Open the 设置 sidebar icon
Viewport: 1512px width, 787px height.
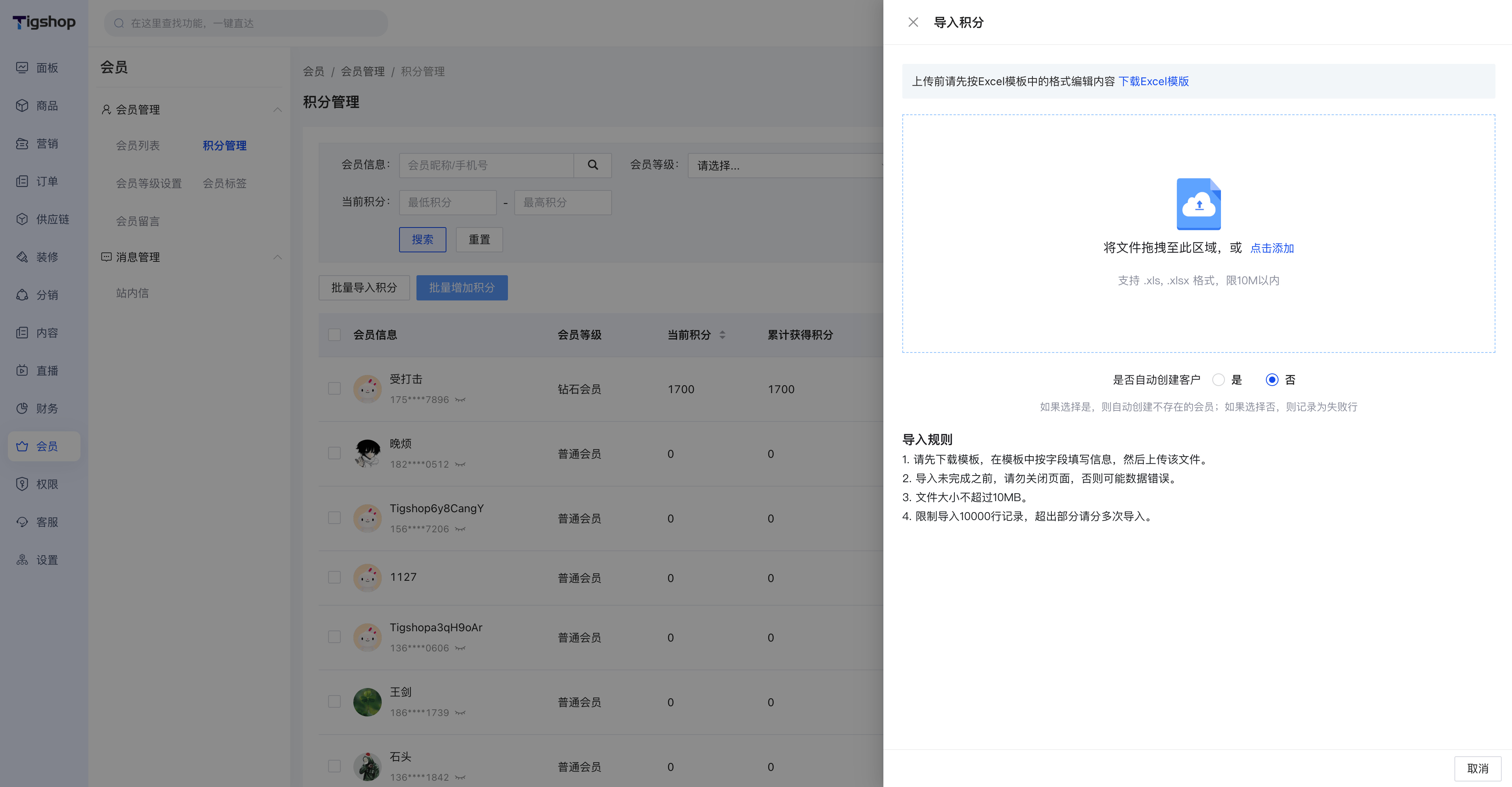tap(22, 560)
